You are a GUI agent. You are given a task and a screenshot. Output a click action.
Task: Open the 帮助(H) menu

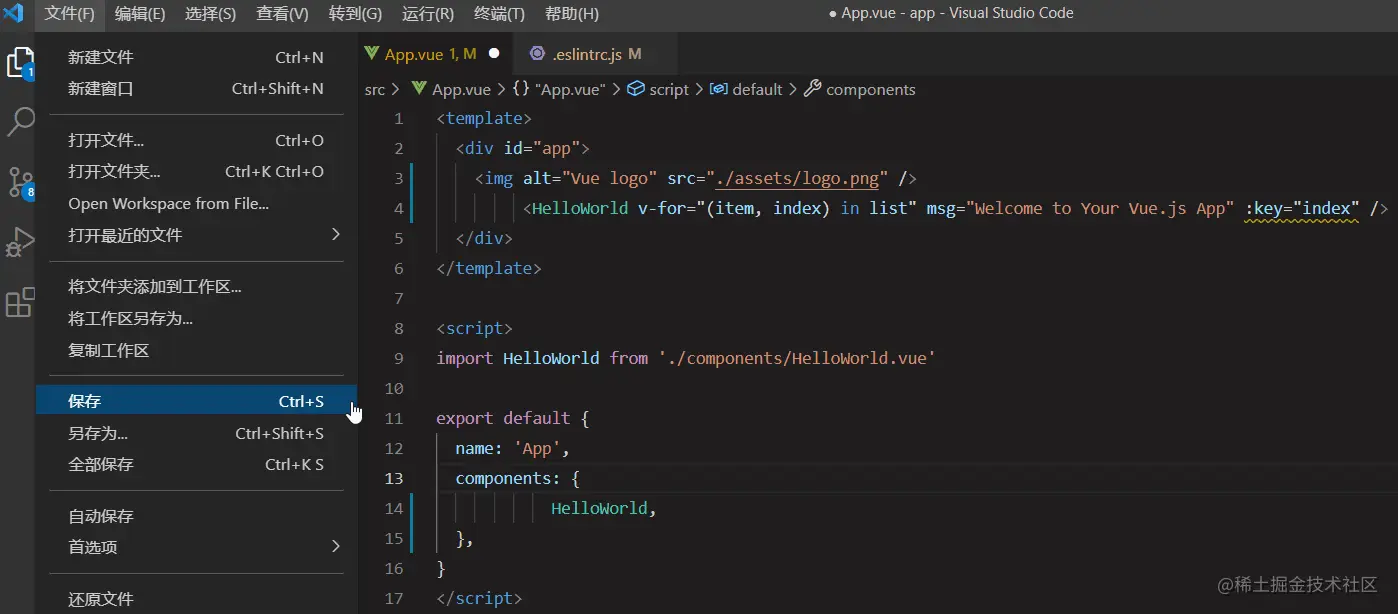[571, 14]
